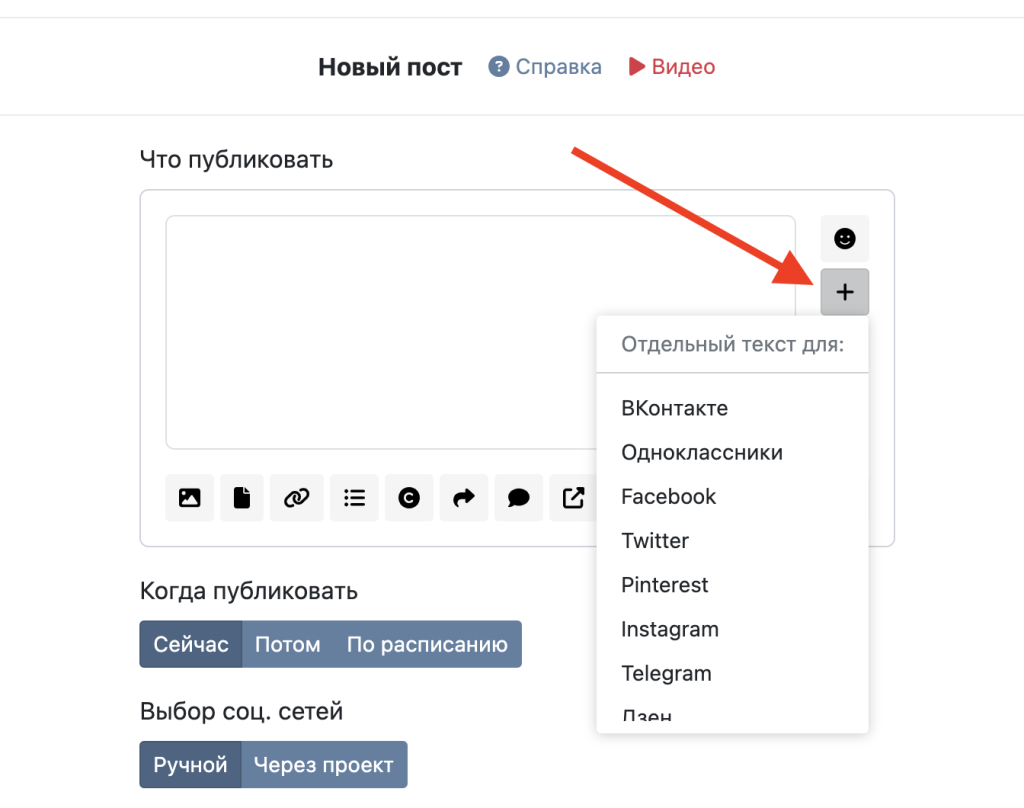This screenshot has height=808, width=1024.
Task: Toggle the plus separate-text dropdown
Action: [x=845, y=292]
